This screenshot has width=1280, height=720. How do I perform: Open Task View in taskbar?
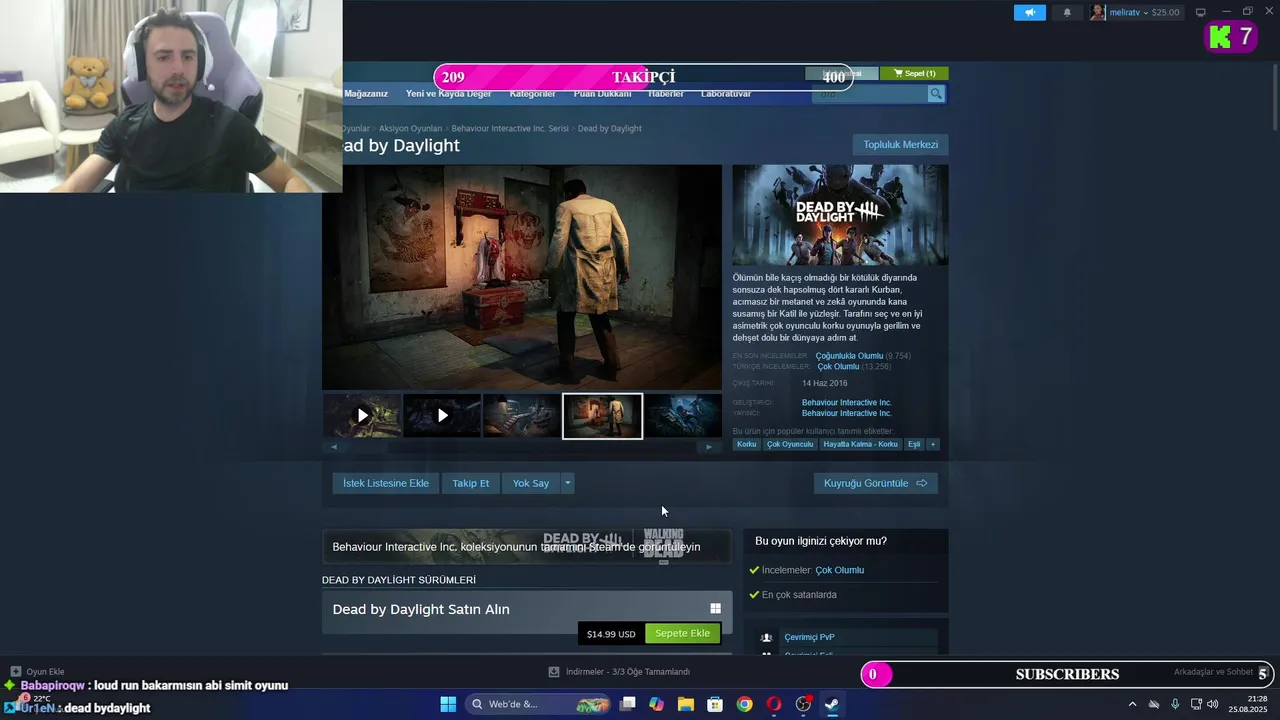pos(627,704)
